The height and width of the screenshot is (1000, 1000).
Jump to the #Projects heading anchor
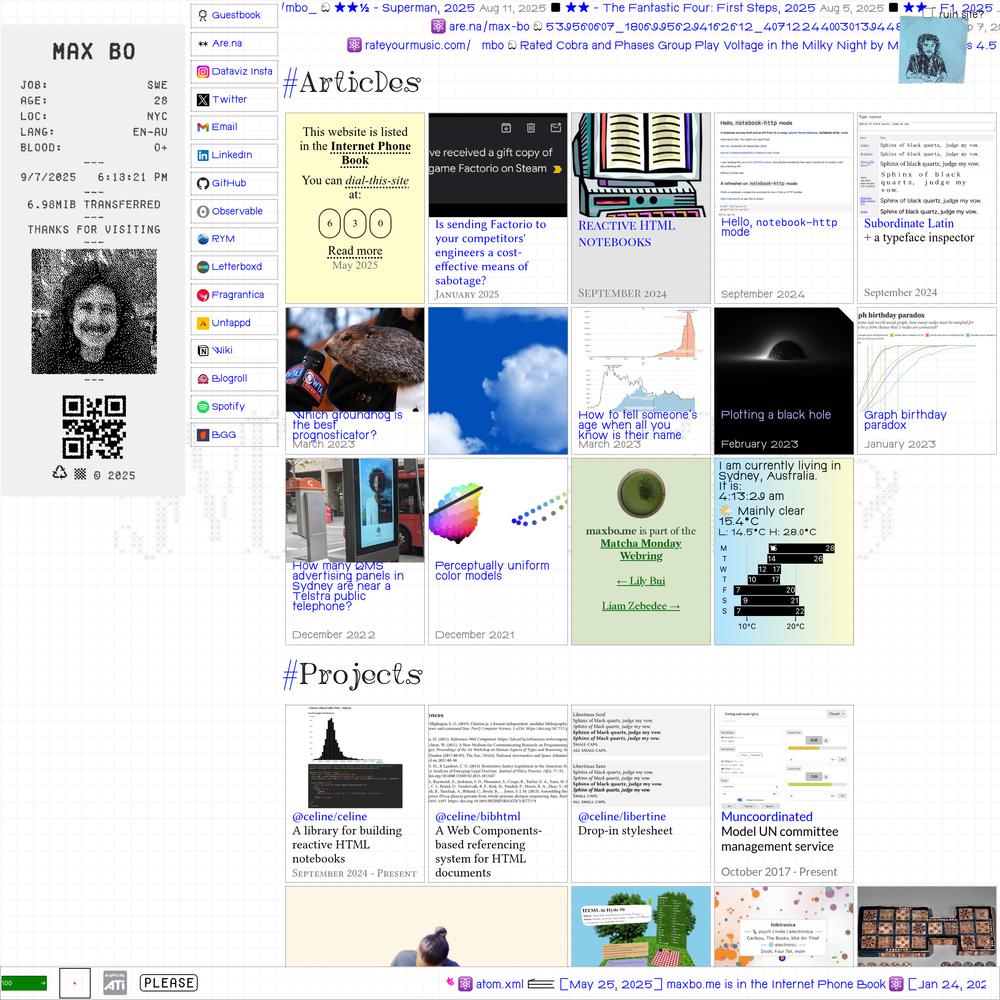pyautogui.click(x=353, y=675)
